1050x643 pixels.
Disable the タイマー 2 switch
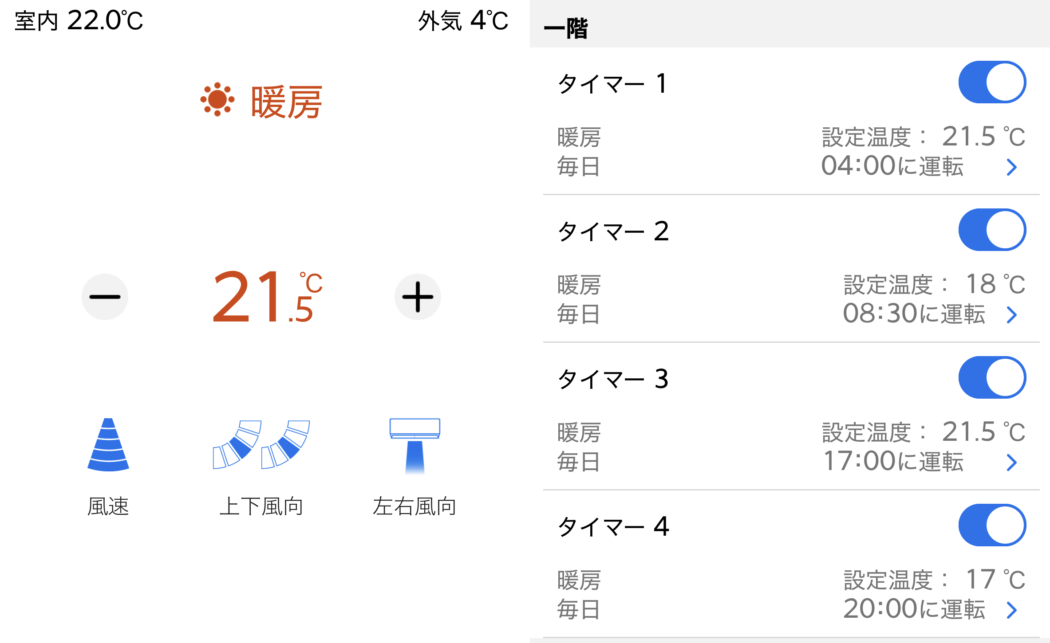991,231
